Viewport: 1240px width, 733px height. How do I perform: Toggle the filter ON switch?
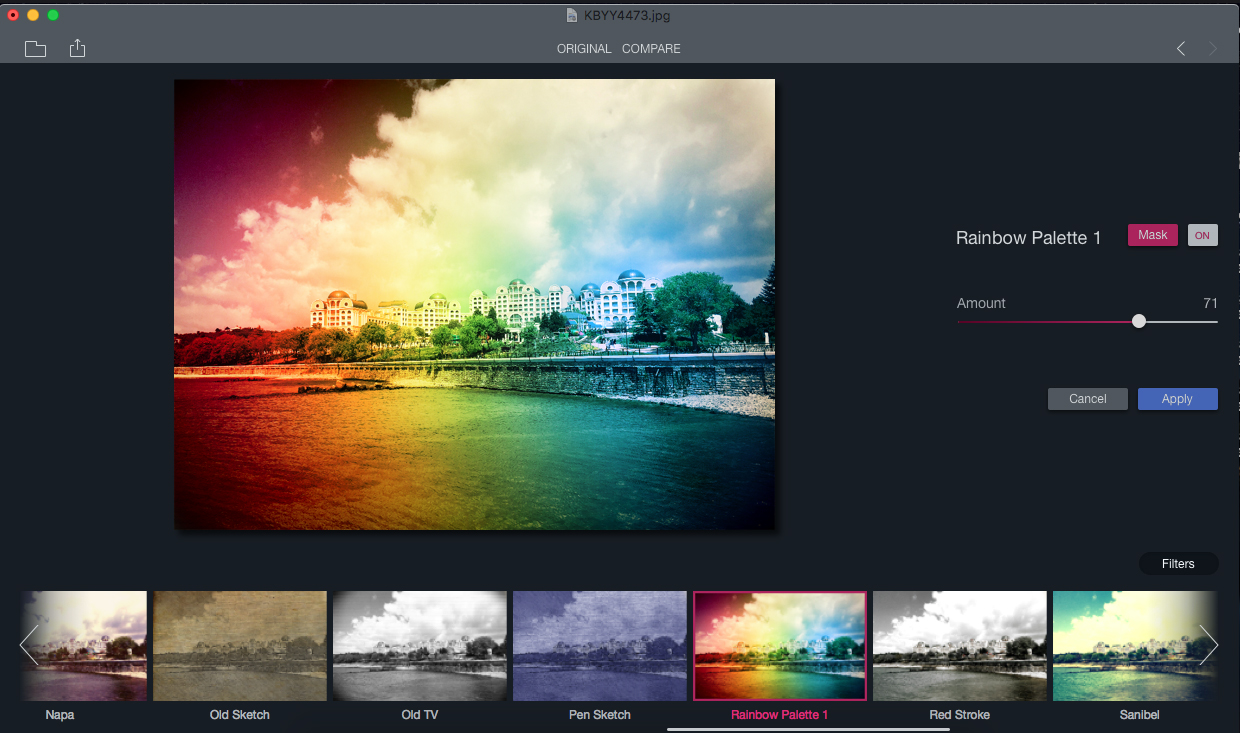pos(1202,235)
